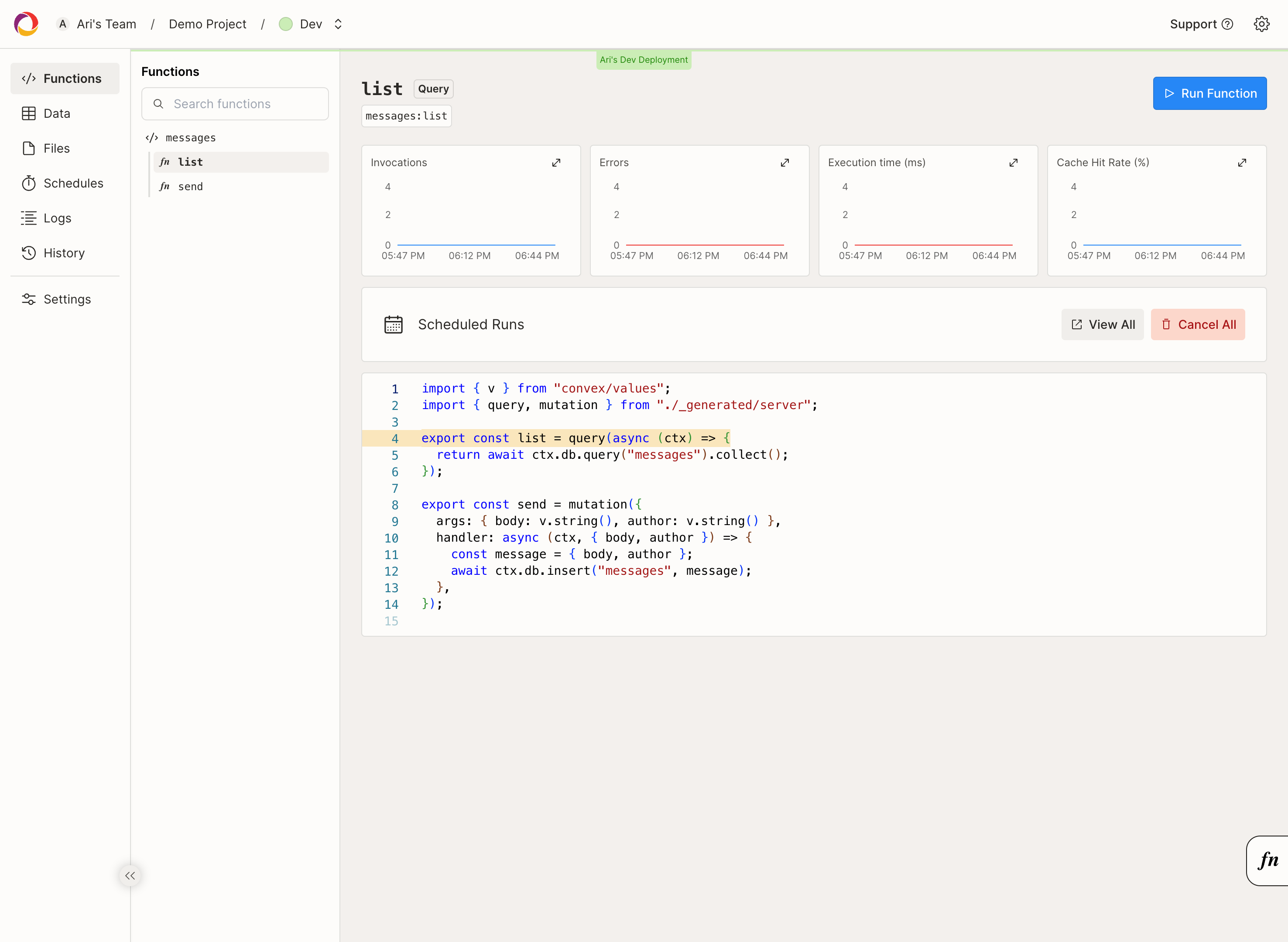Navigate to Schedules

click(x=65, y=183)
